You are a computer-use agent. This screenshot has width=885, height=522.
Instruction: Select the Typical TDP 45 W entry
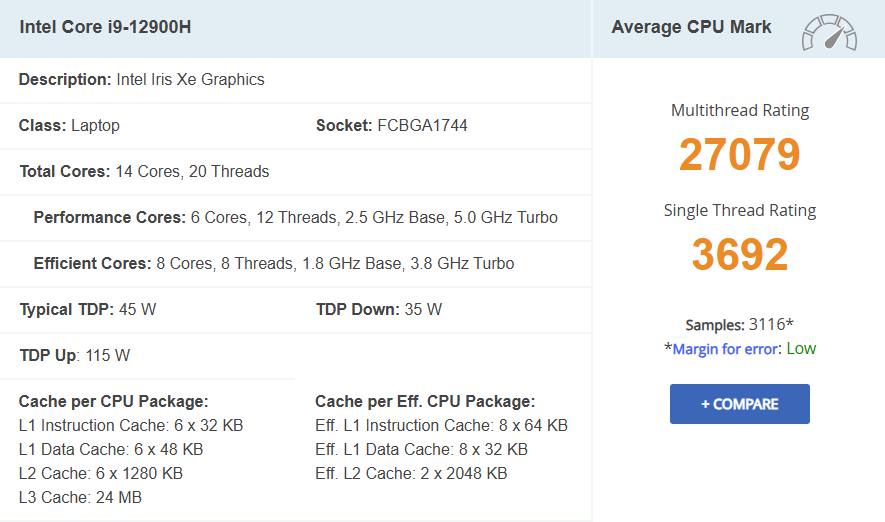click(88, 310)
